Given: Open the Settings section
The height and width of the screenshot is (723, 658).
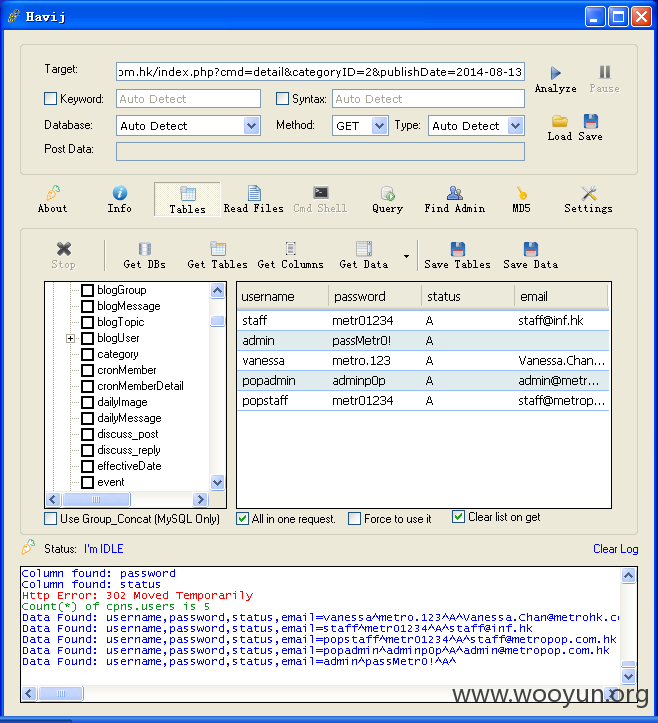Looking at the screenshot, I should pos(588,199).
